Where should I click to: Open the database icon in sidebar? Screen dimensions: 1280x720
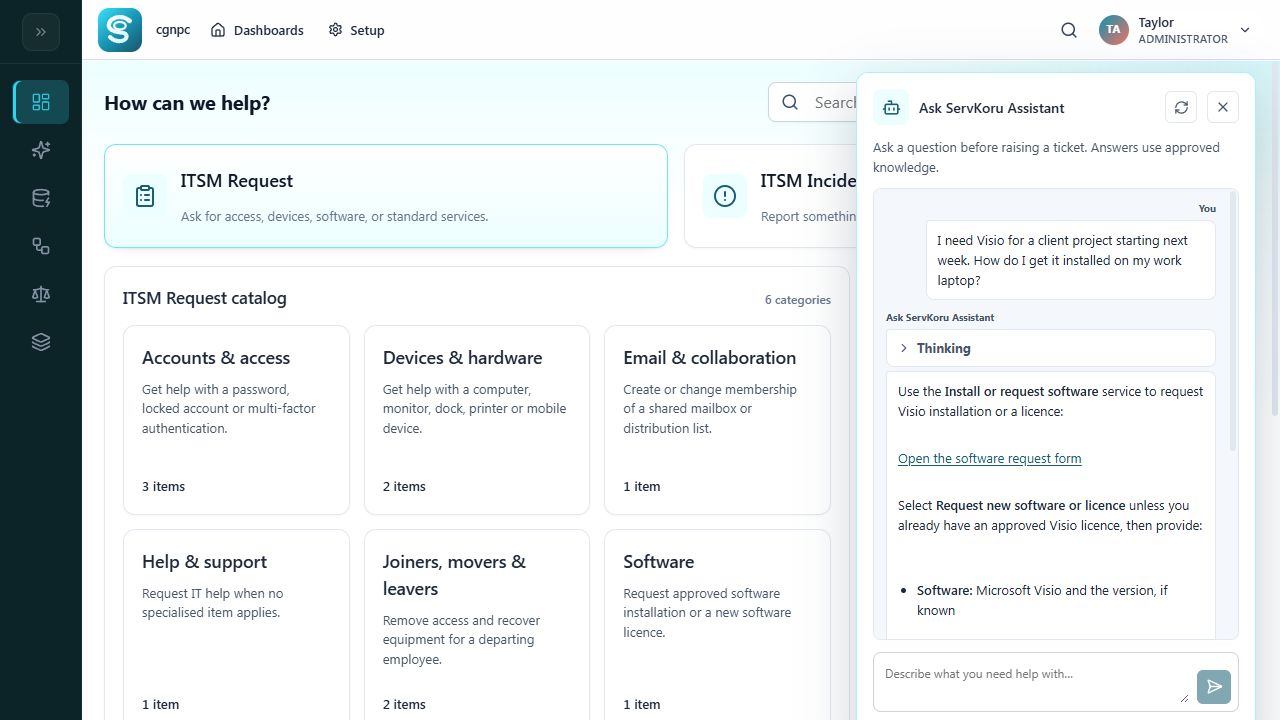[x=41, y=198]
